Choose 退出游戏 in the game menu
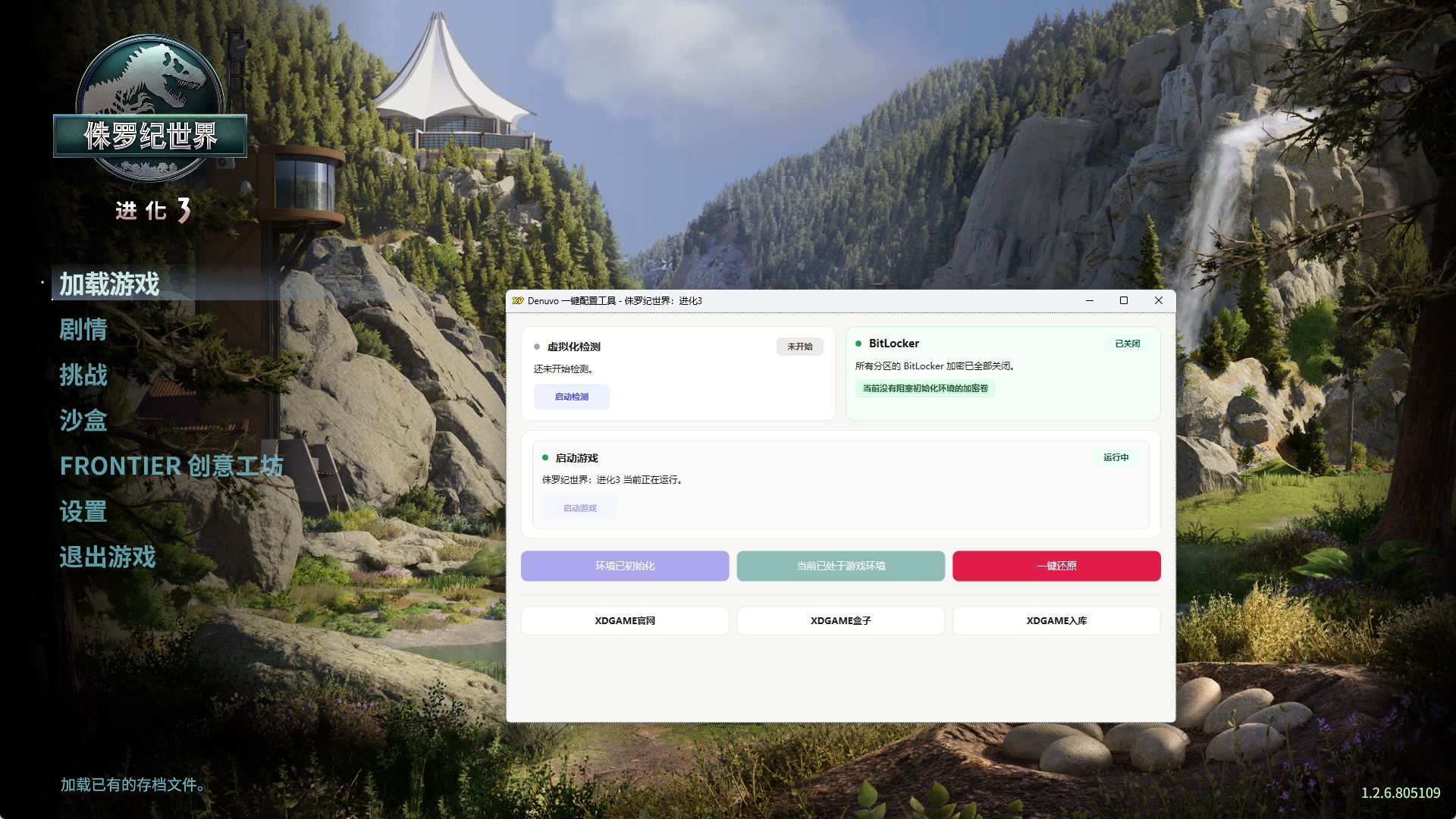 pos(108,557)
